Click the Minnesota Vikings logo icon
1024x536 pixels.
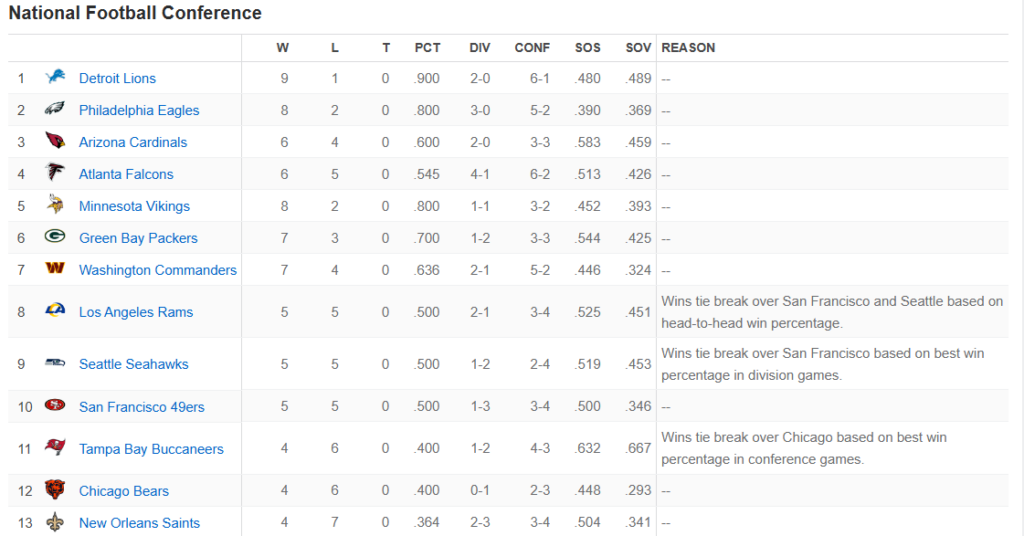point(55,204)
